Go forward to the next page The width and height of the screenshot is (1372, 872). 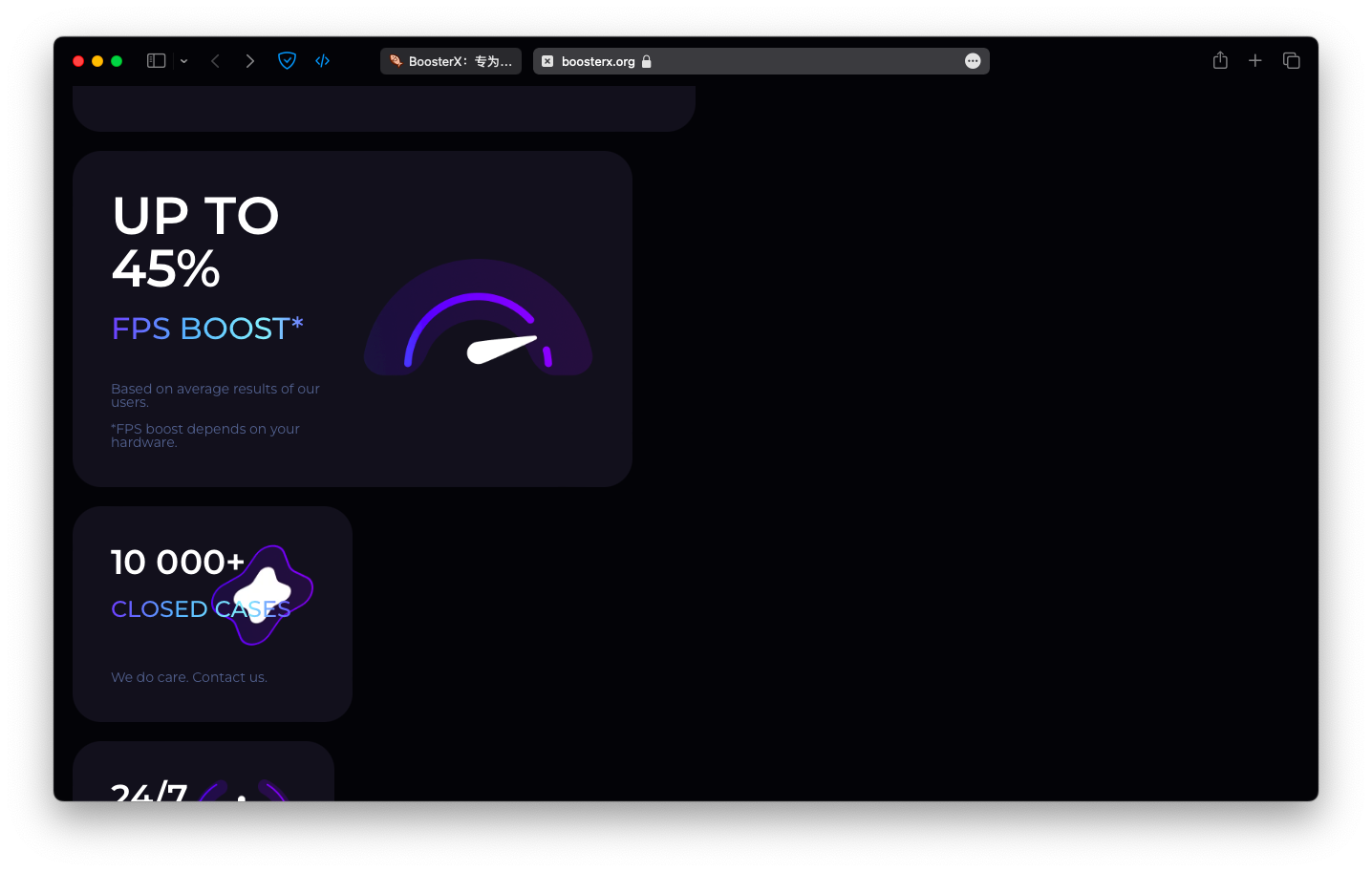tap(250, 61)
